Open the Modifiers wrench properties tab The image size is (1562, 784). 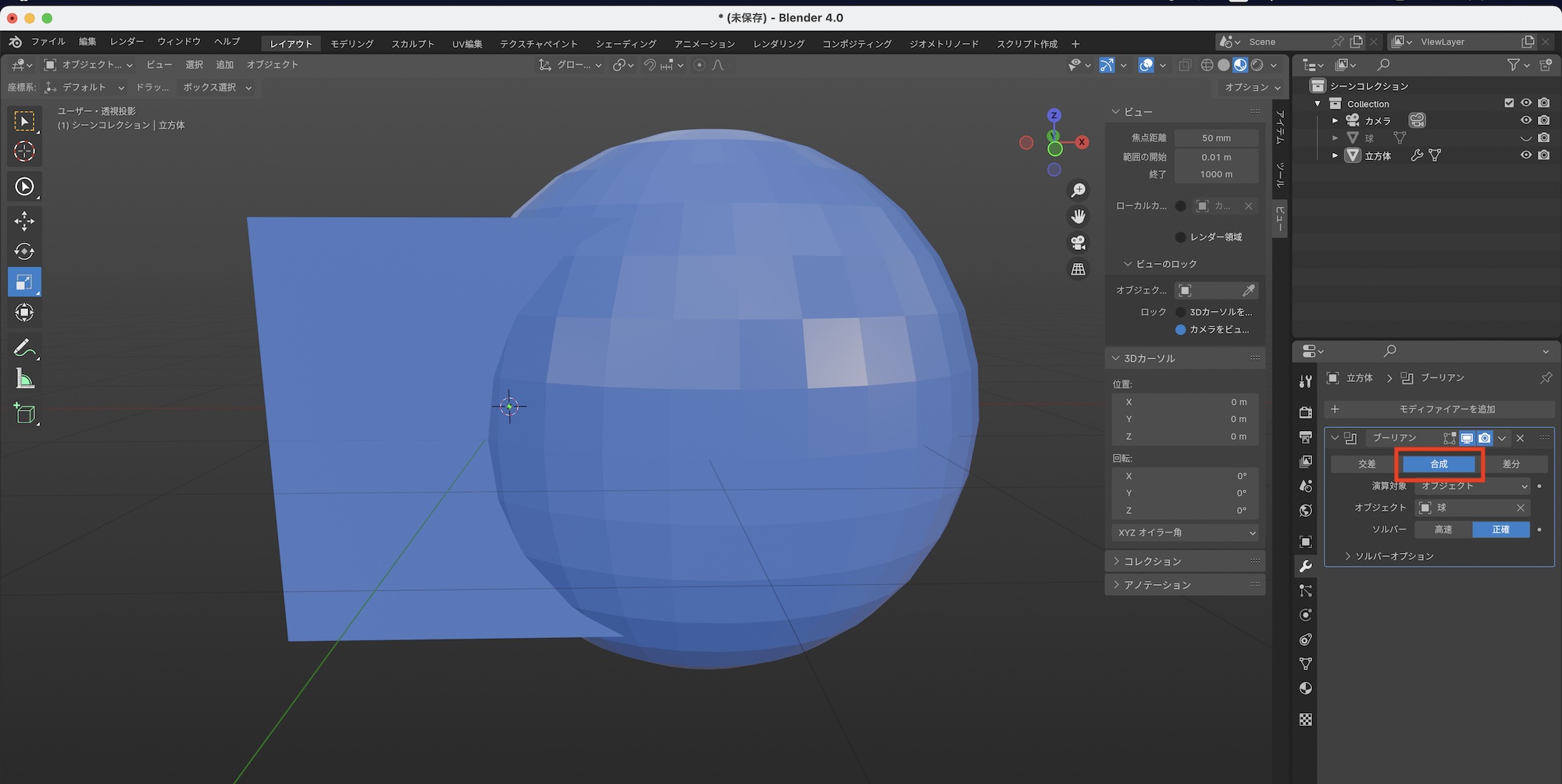(x=1305, y=566)
